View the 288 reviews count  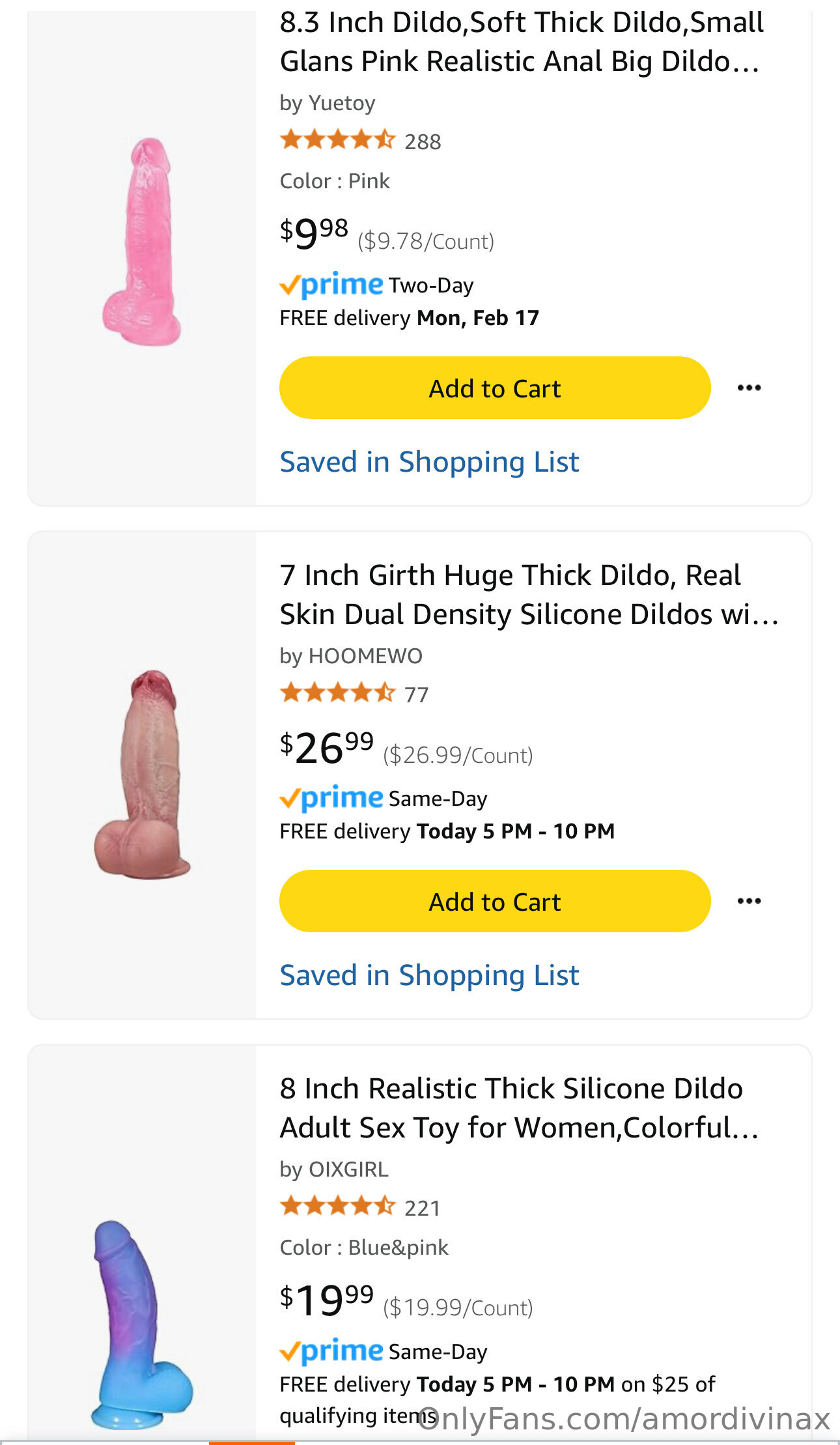[423, 142]
